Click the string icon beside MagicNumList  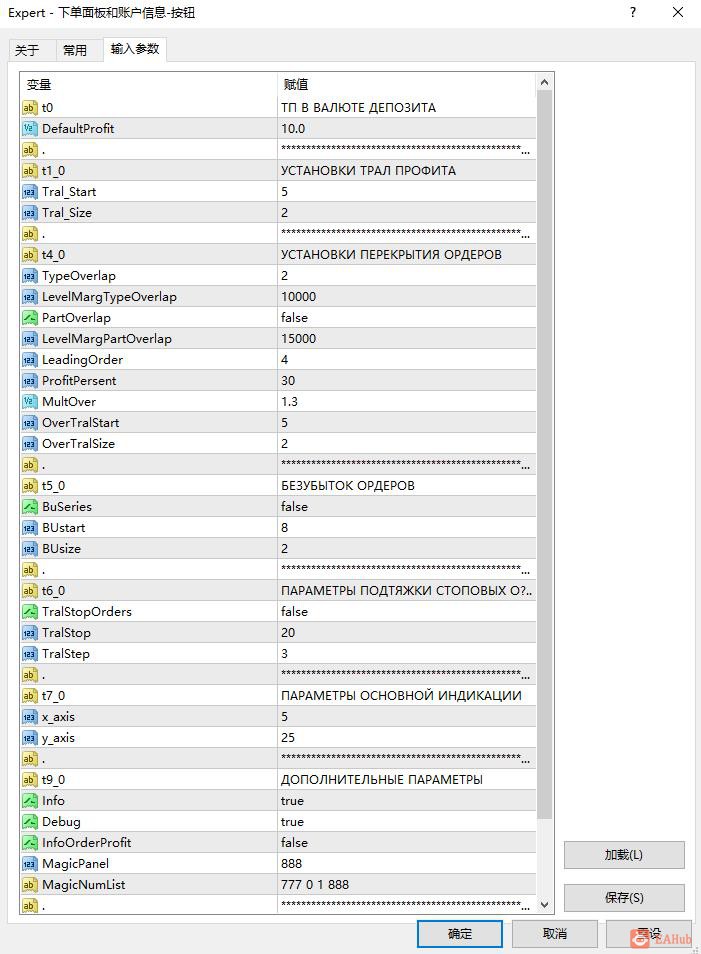[x=29, y=885]
